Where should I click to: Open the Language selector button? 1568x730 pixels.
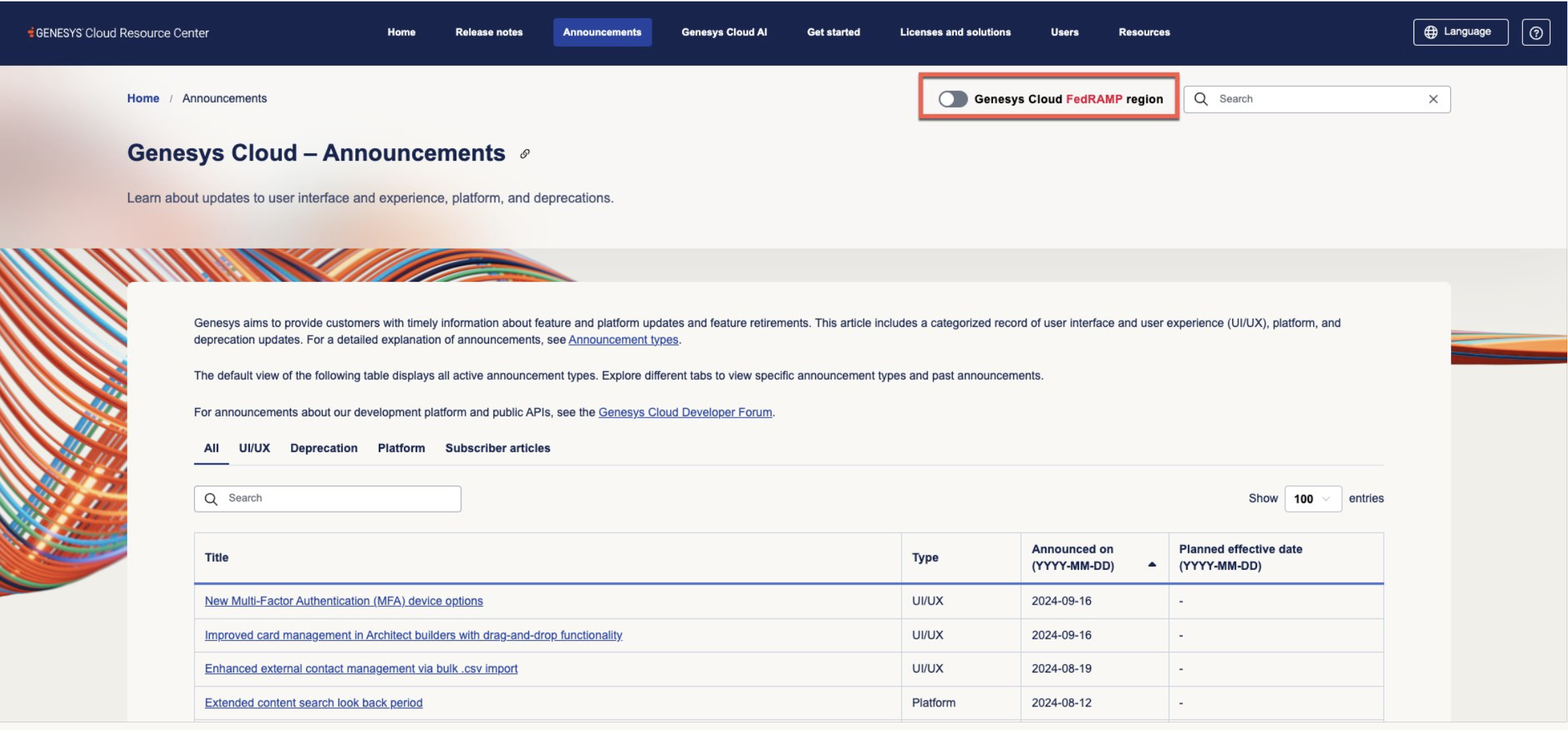tap(1460, 32)
